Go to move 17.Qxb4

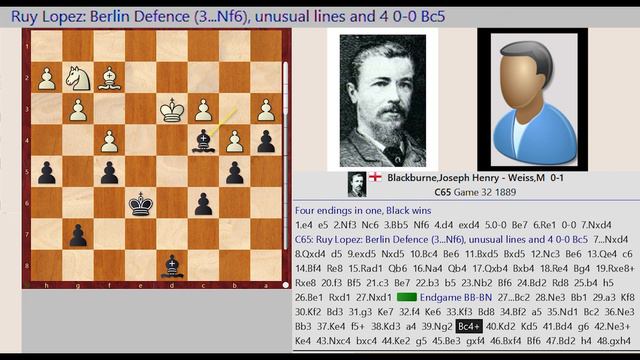[x=490, y=269]
